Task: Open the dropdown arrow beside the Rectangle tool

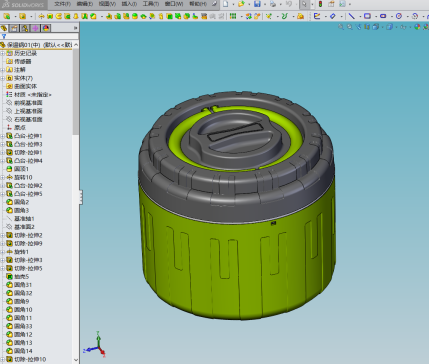Action: (375, 16)
